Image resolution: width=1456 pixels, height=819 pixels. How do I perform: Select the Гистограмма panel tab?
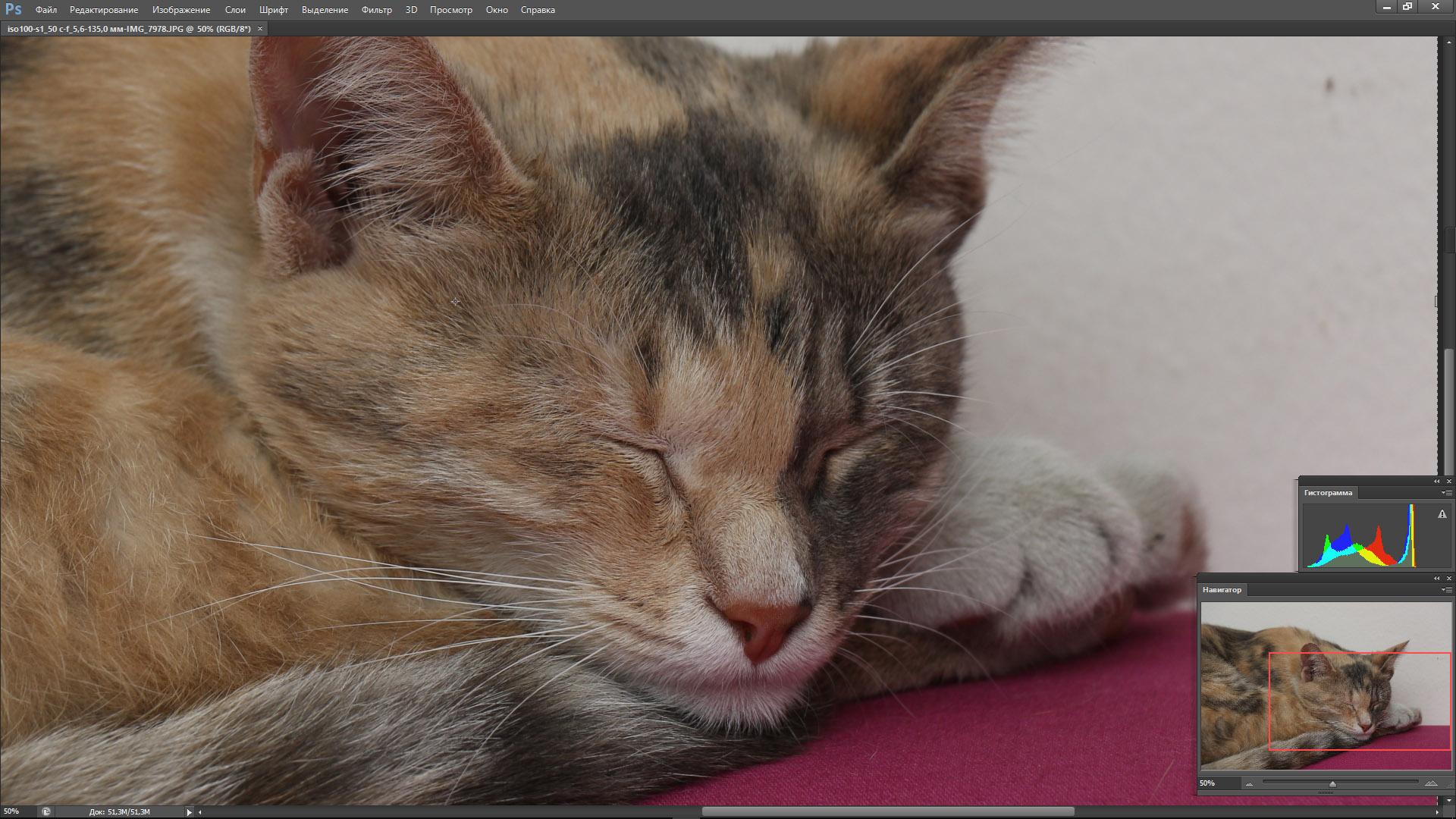point(1328,493)
